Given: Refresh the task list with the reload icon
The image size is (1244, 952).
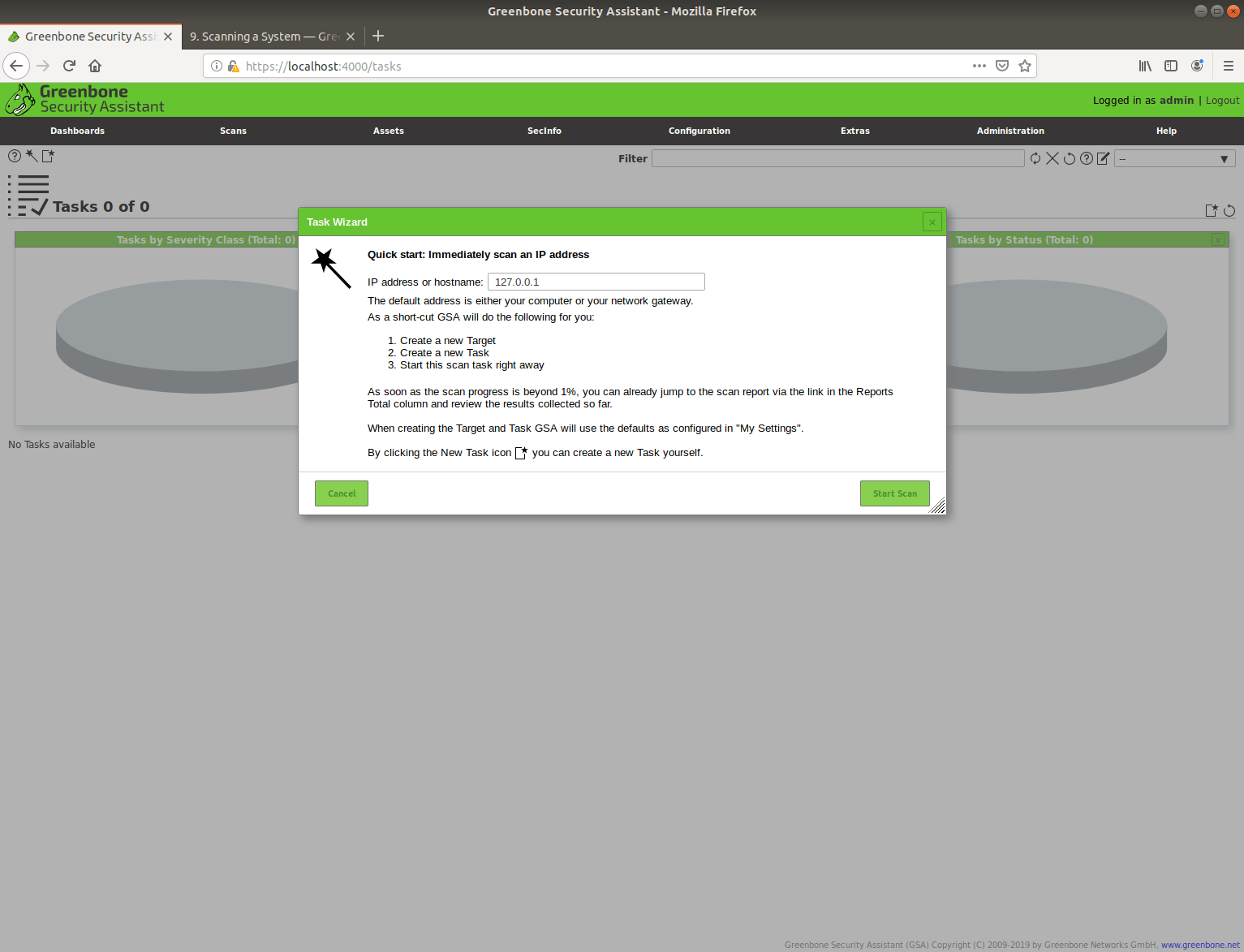Looking at the screenshot, I should tap(1229, 210).
